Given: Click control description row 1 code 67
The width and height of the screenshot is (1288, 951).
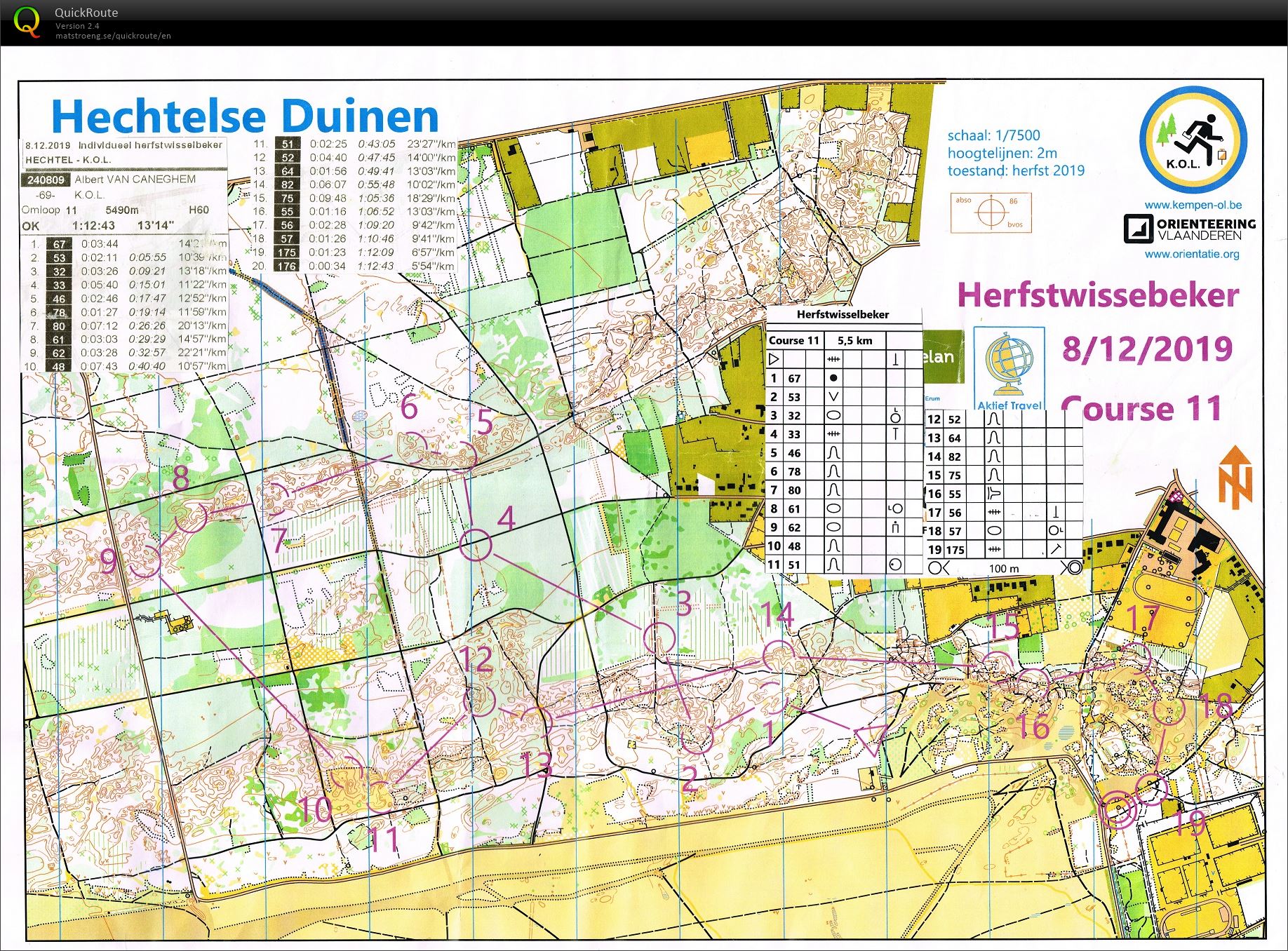Looking at the screenshot, I should click(x=794, y=378).
